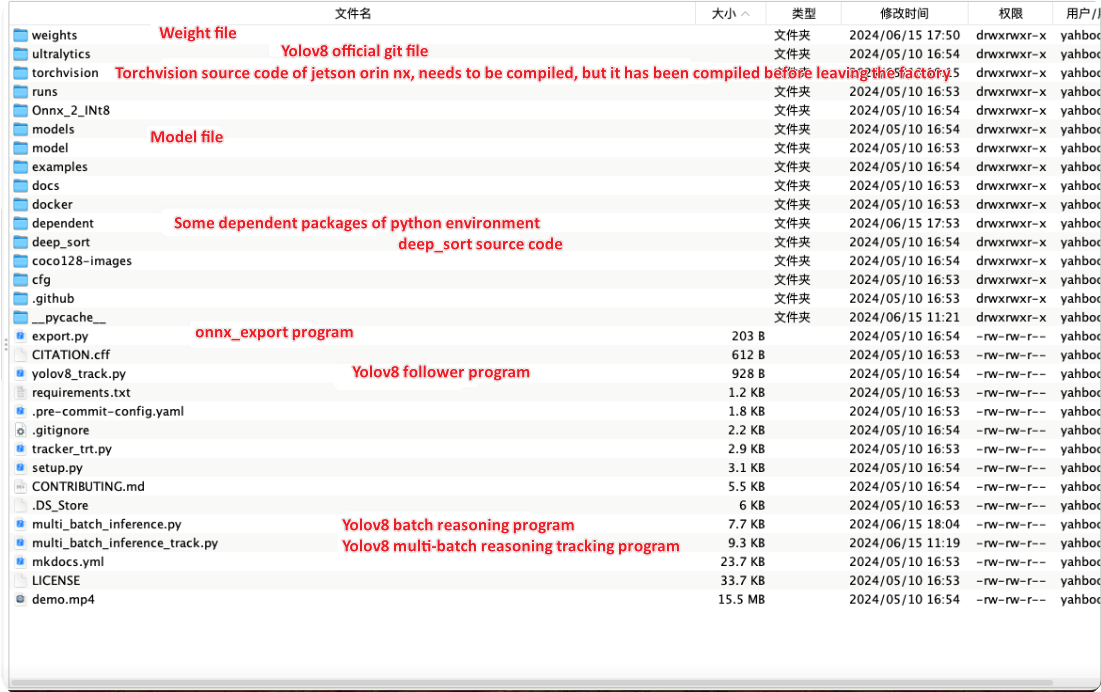Click the 2024/06/15 18:04 modified date
This screenshot has height=692, width=1101.
tap(904, 524)
